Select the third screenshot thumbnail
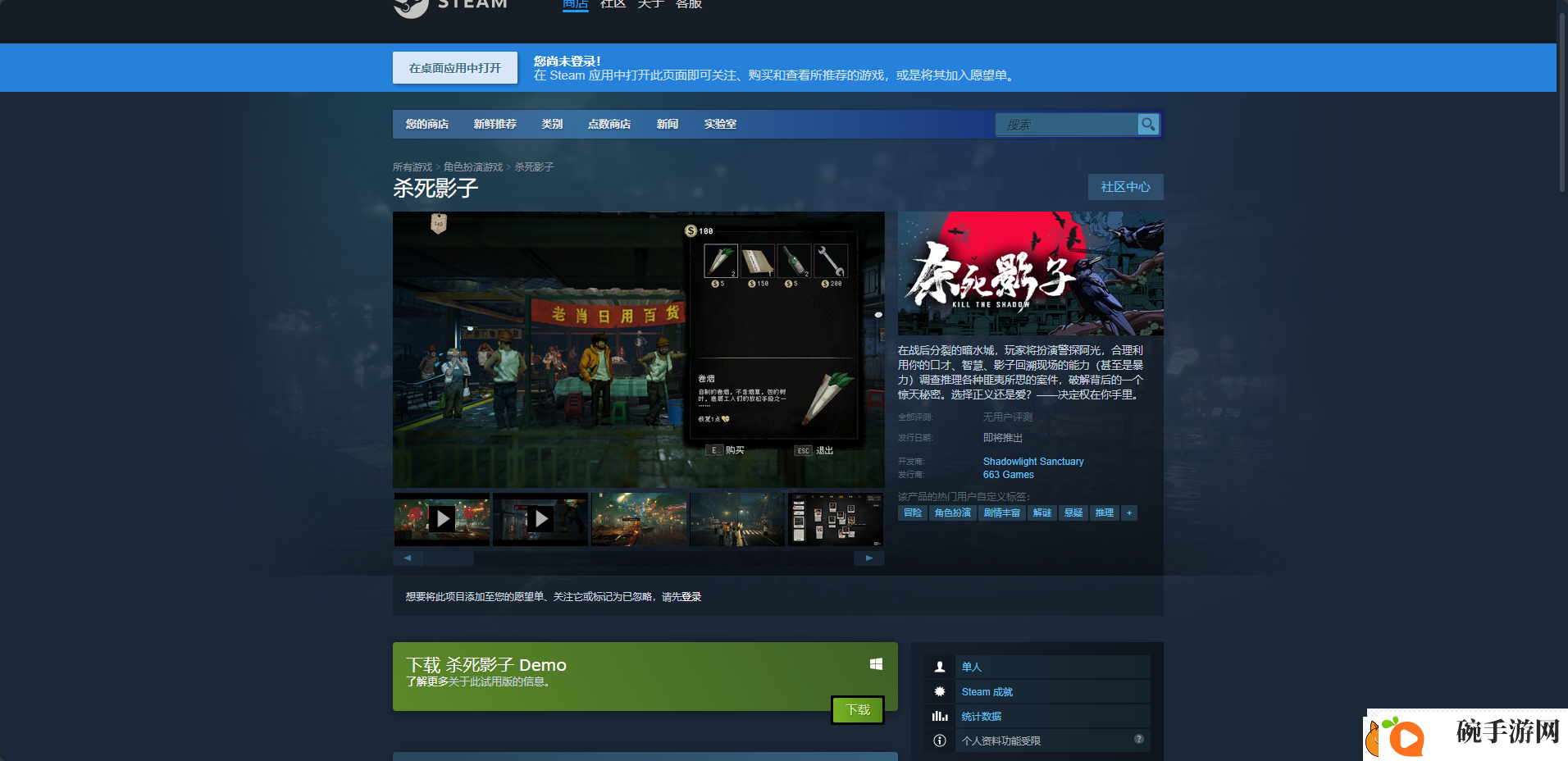 639,519
